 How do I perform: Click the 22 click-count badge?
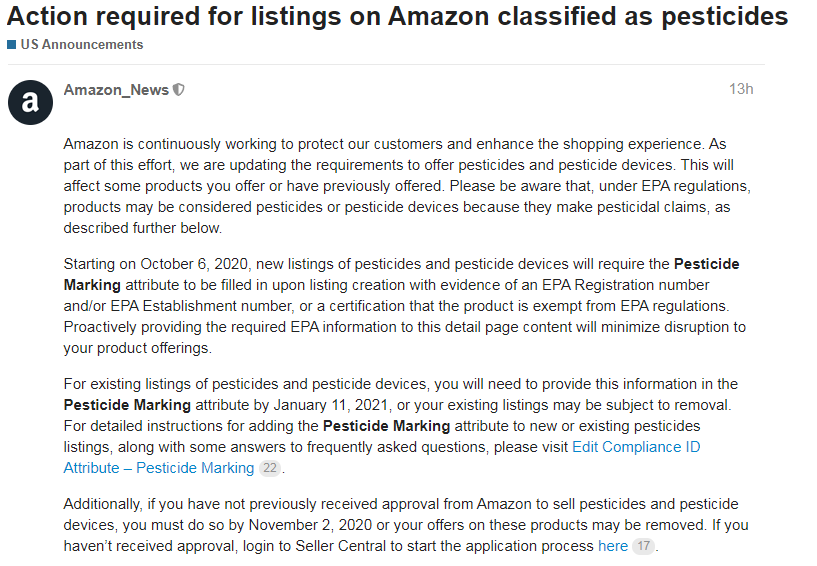(x=269, y=468)
